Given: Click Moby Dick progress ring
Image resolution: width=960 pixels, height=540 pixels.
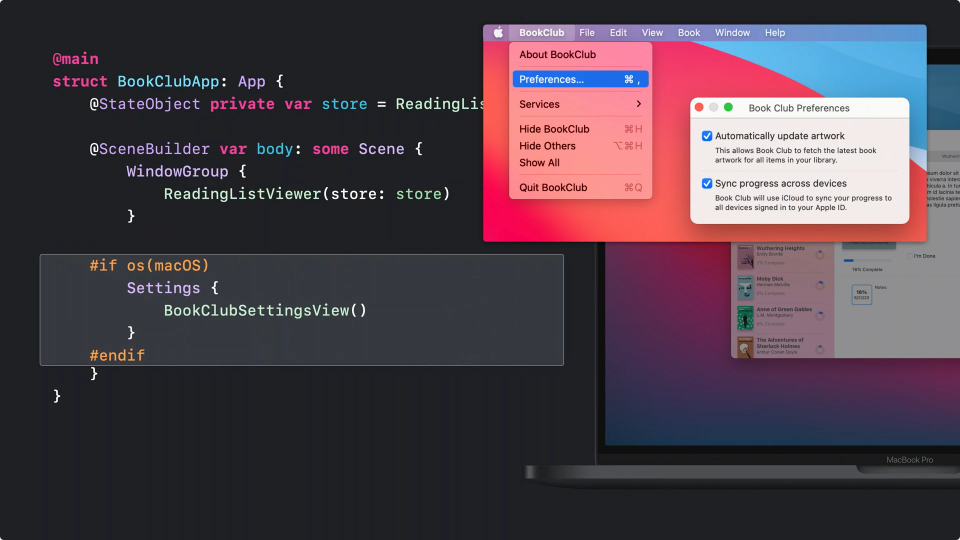Looking at the screenshot, I should tap(820, 285).
